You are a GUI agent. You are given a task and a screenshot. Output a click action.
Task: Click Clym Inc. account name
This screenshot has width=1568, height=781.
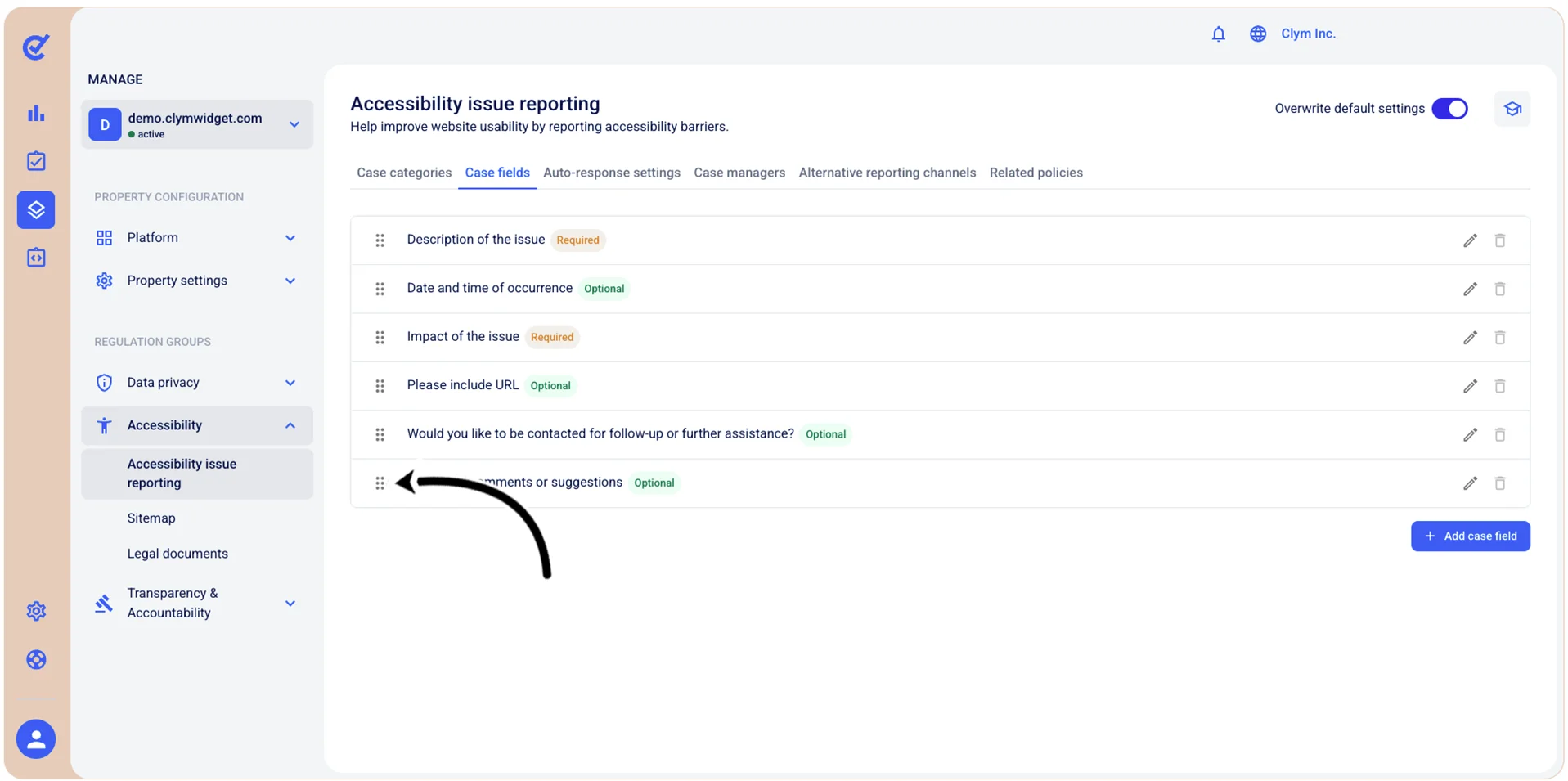click(1308, 34)
